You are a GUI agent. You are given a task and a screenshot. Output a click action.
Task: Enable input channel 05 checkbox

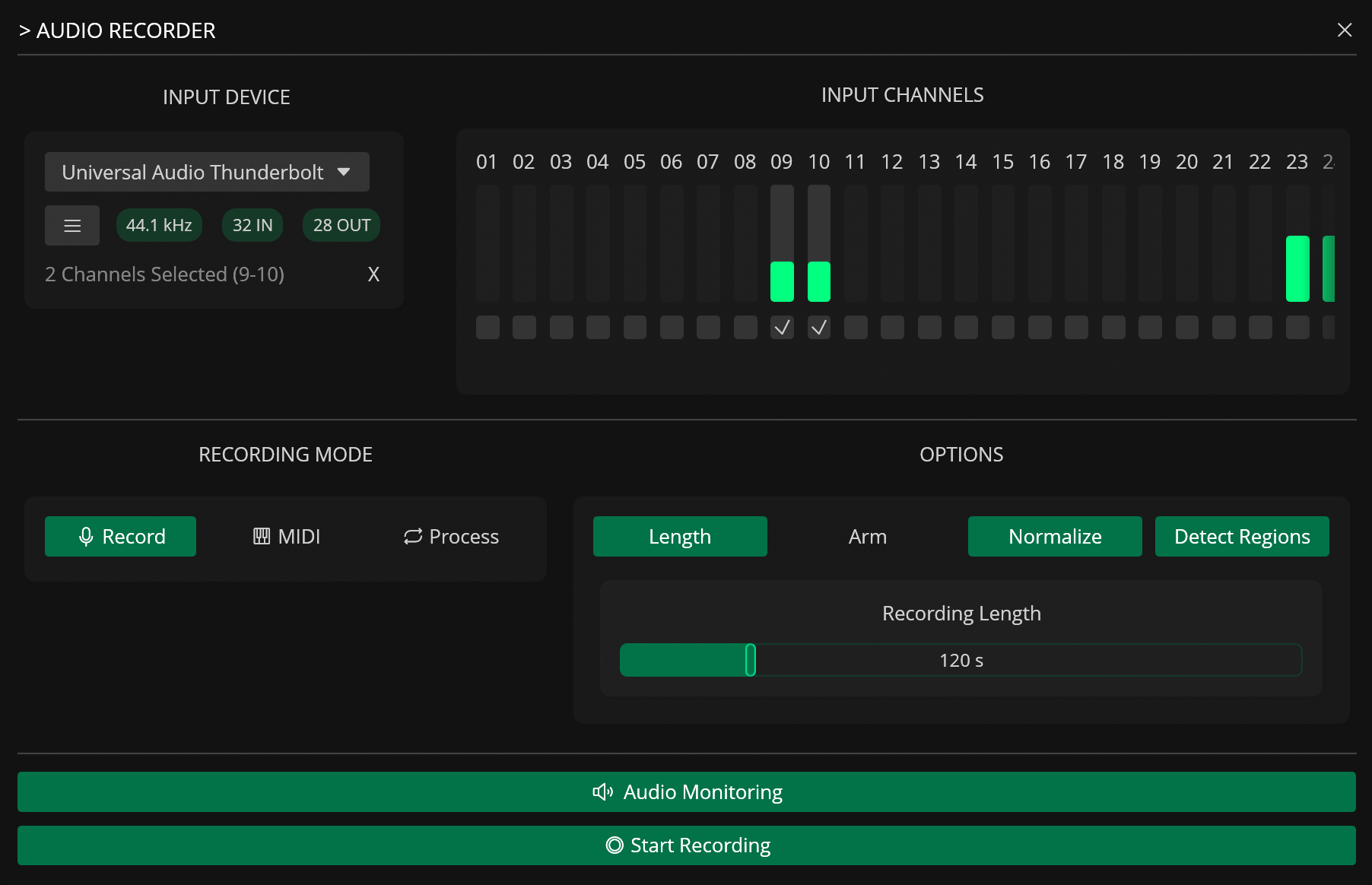coord(635,328)
